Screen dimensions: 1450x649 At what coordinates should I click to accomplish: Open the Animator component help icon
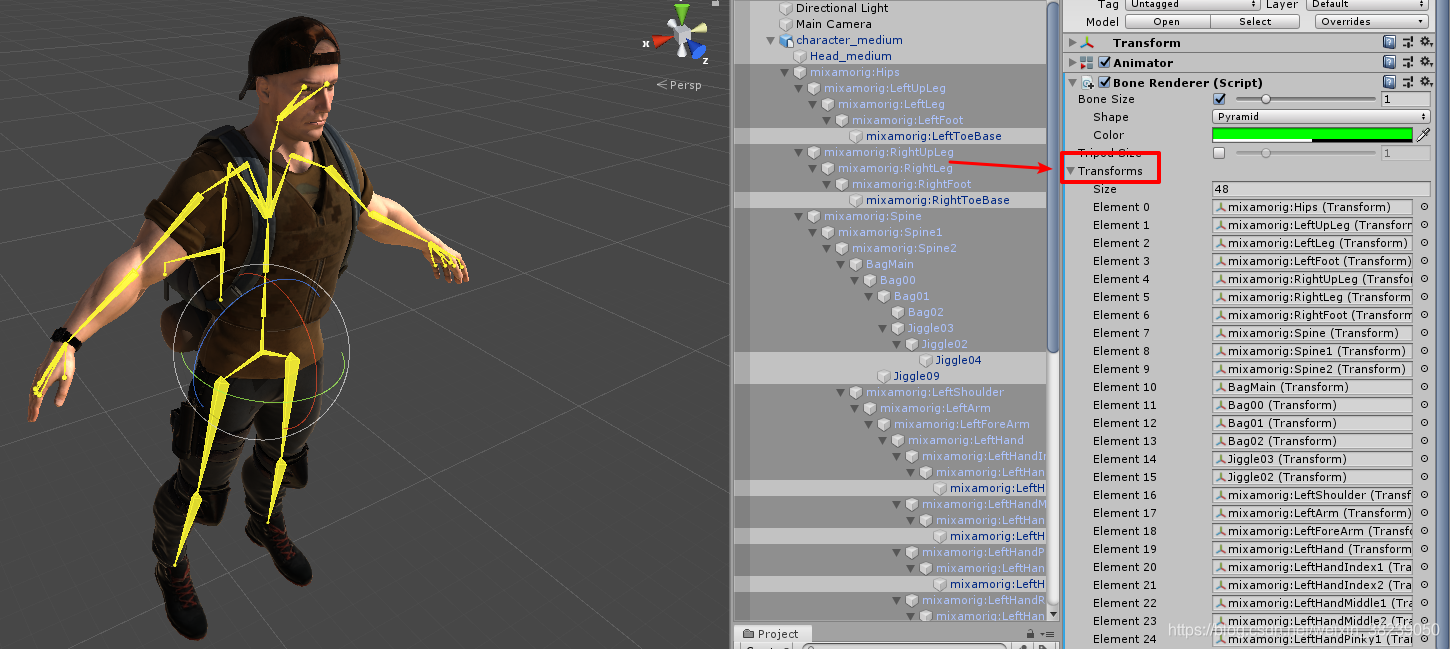[1389, 62]
